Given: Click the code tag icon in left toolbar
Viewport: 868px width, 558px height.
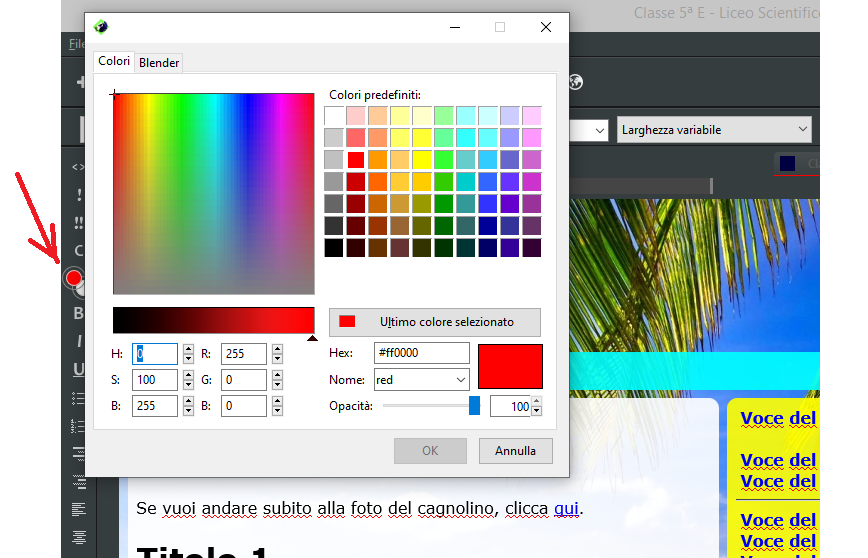Looking at the screenshot, I should (x=78, y=166).
